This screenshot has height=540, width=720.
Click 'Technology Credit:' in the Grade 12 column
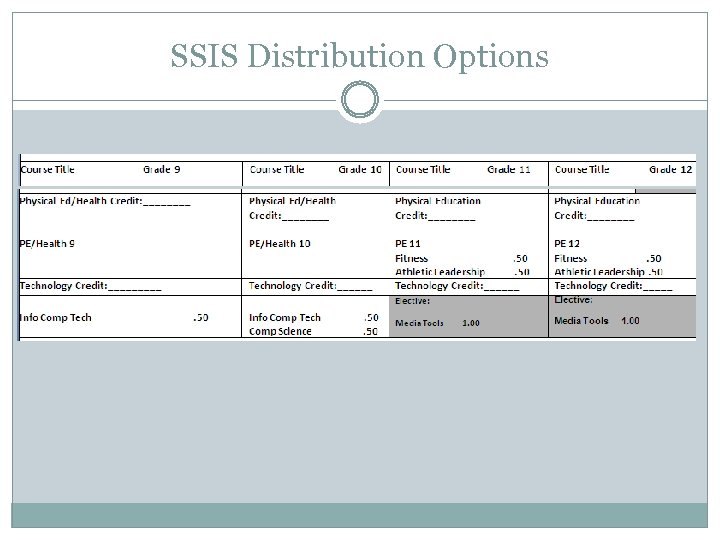[x=598, y=286]
